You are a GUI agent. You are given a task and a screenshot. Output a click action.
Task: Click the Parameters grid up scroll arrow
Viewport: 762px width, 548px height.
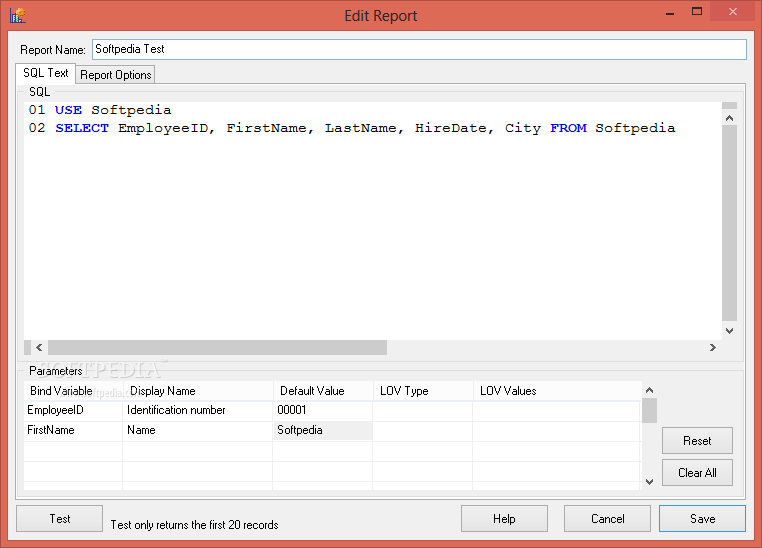649,390
